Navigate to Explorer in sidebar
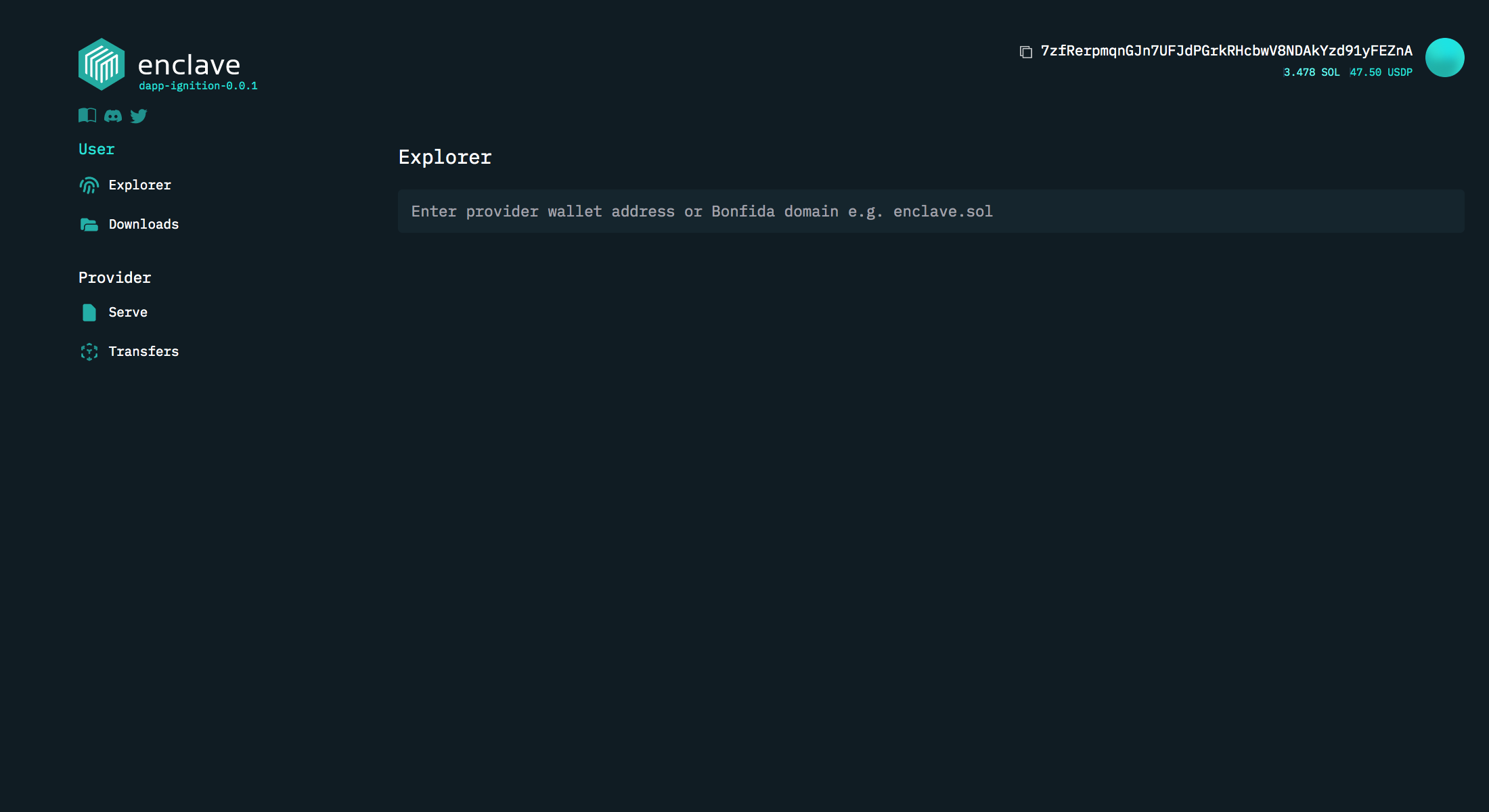 [x=140, y=185]
